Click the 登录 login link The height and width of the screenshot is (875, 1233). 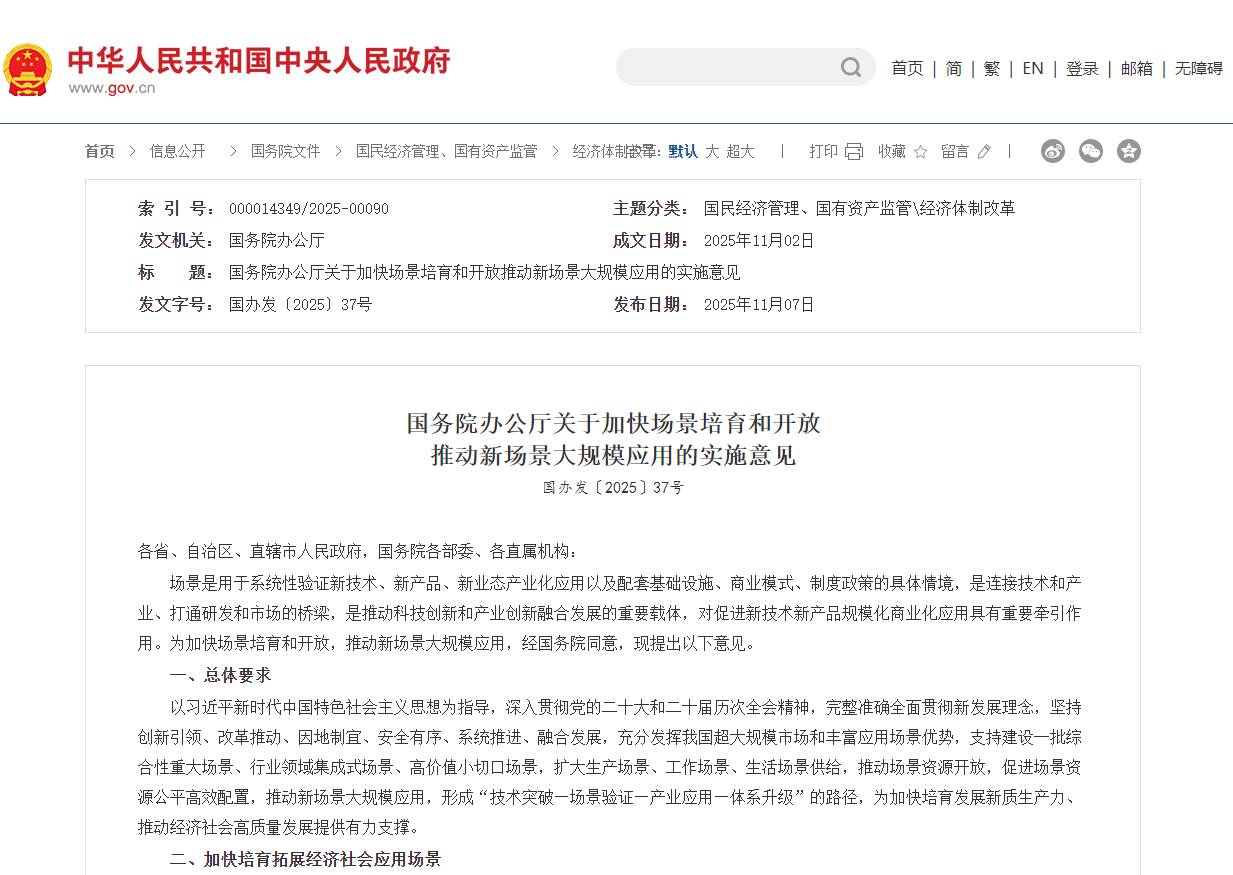tap(1082, 68)
